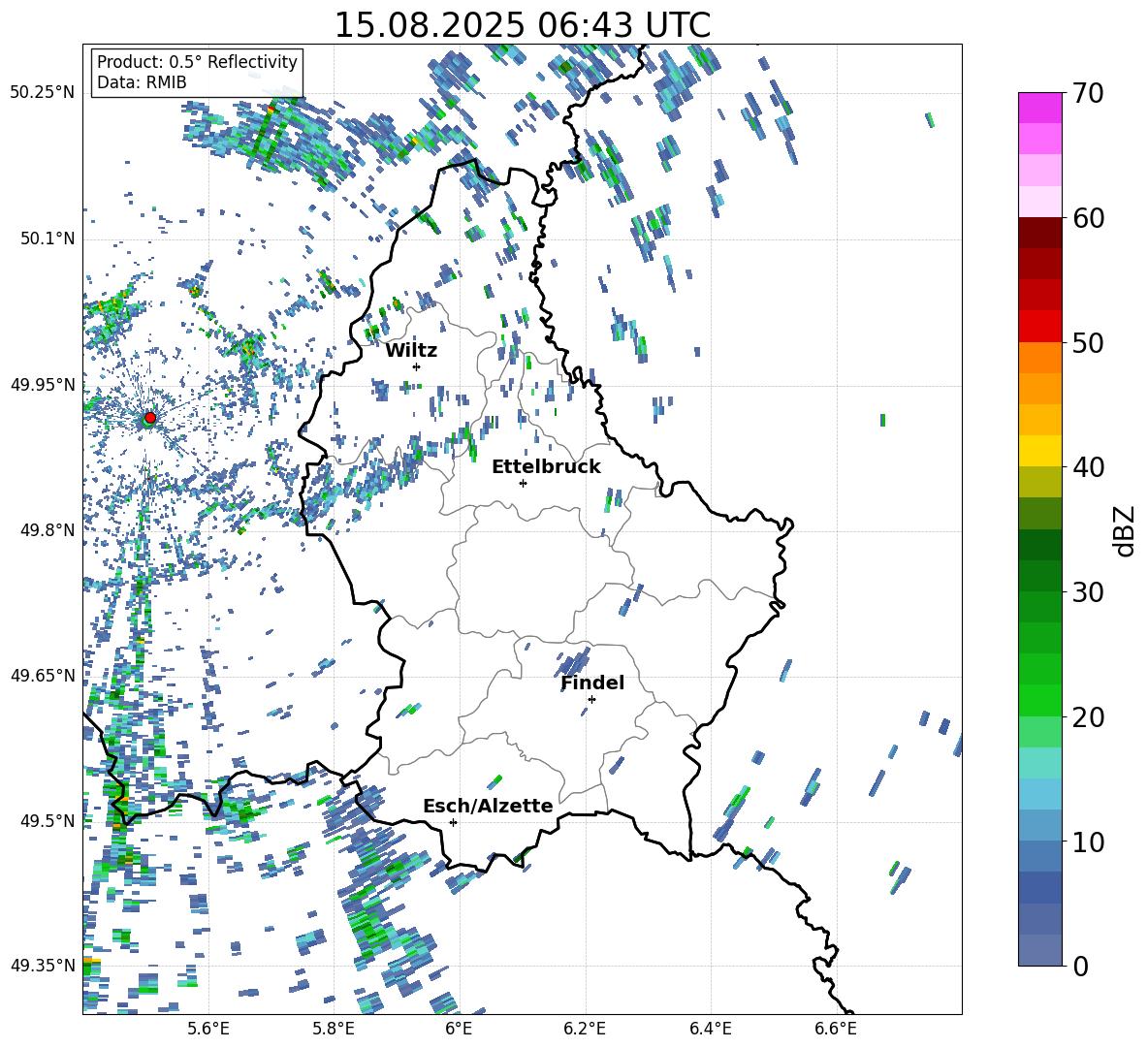Pick the light blue colorbar segment near 14 dBZ
Image resolution: width=1148 pixels, height=1048 pixels.
[x=1039, y=794]
